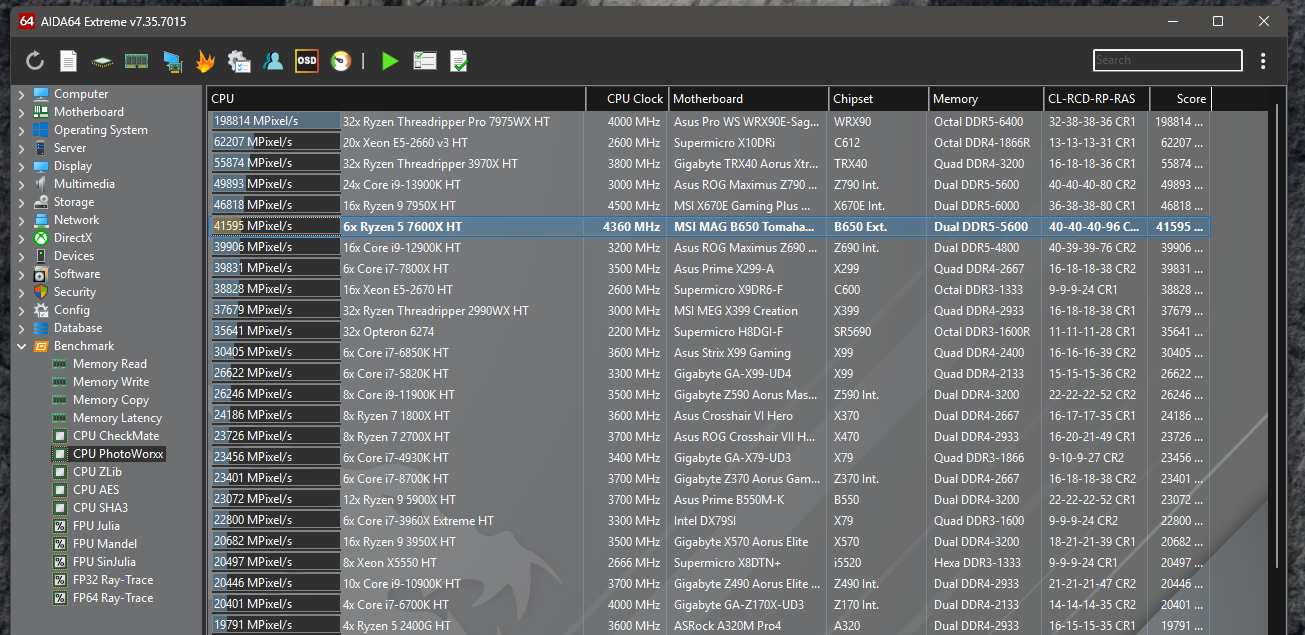Sort by the CPU column header
The height and width of the screenshot is (635, 1305).
396,99
